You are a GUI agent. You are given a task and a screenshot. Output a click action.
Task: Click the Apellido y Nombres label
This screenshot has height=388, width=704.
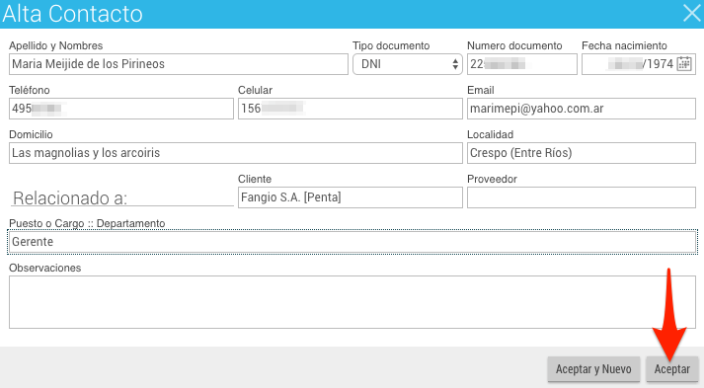[x=56, y=46]
